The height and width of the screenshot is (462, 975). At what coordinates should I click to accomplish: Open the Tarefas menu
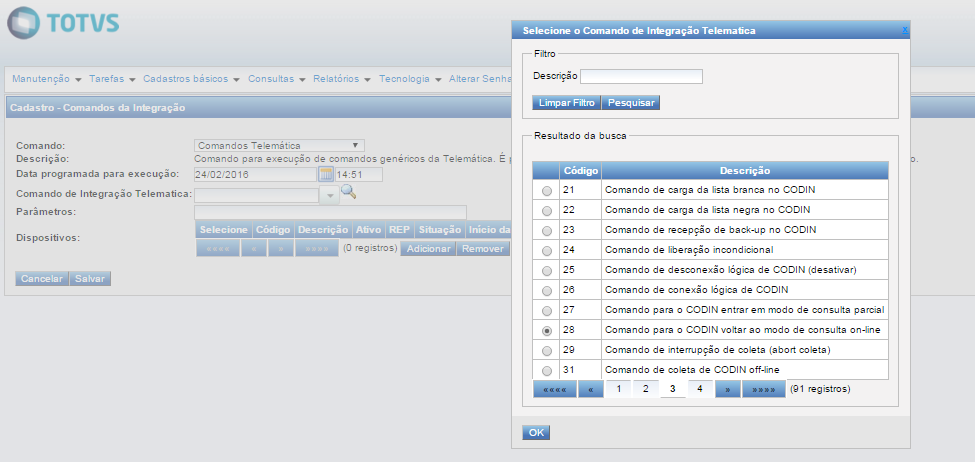coord(113,79)
